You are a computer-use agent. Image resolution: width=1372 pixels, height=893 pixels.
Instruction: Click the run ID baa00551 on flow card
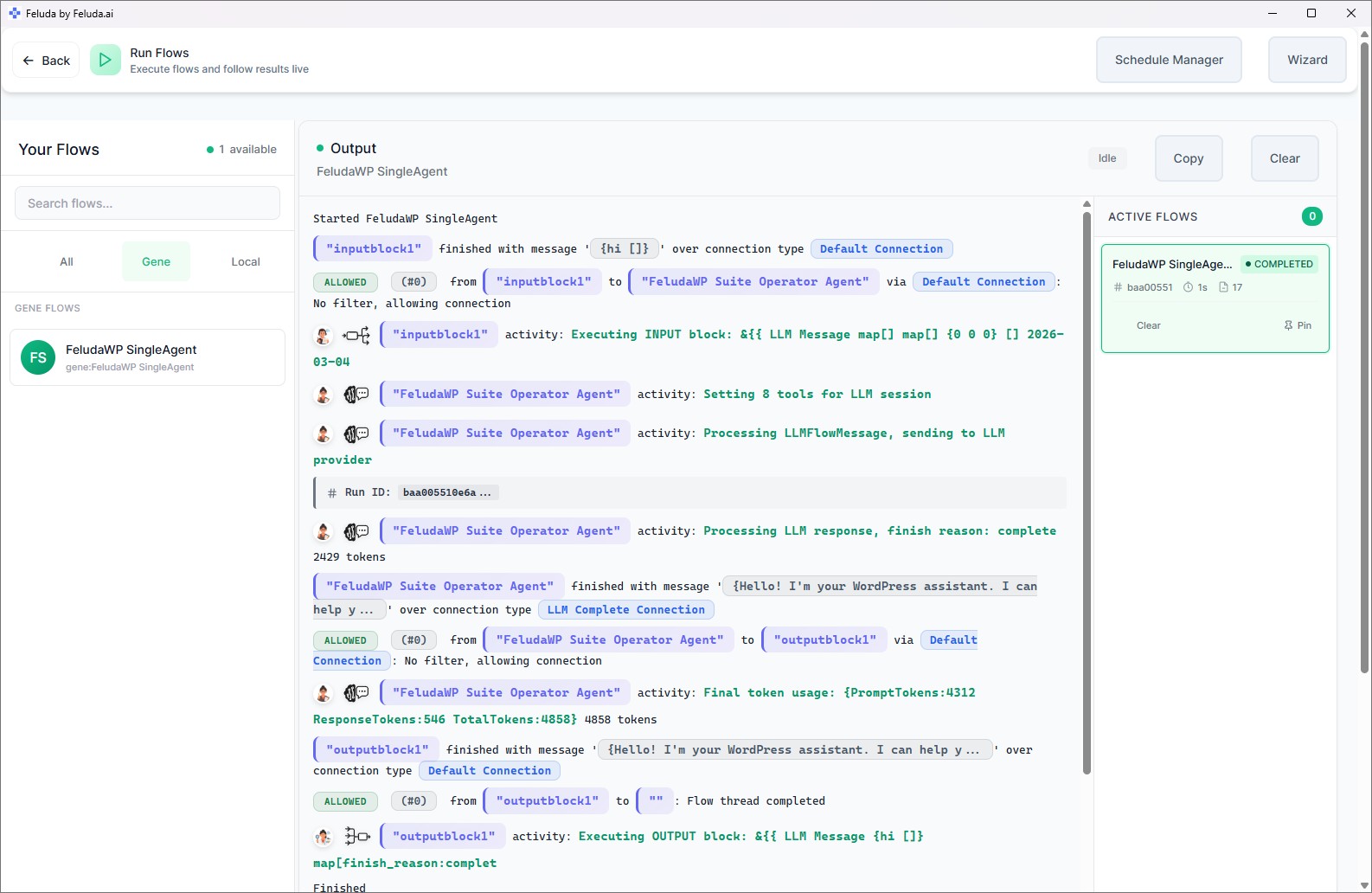tap(1144, 287)
